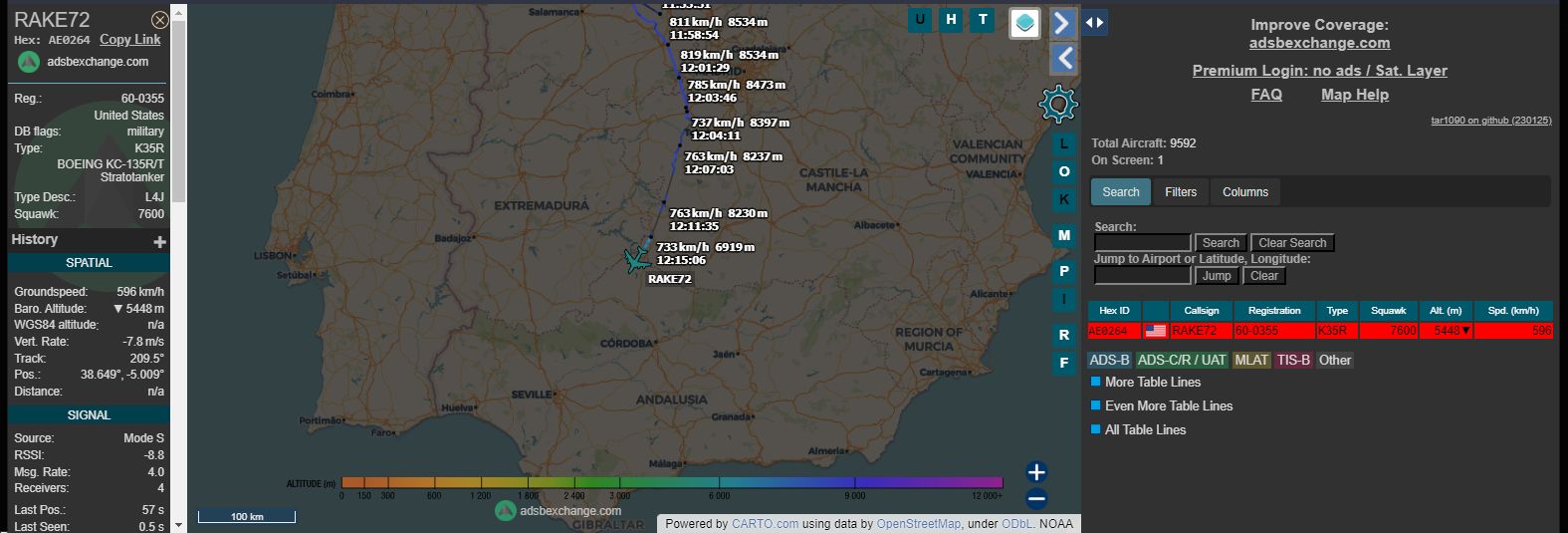Open Premium Login link

[1319, 71]
